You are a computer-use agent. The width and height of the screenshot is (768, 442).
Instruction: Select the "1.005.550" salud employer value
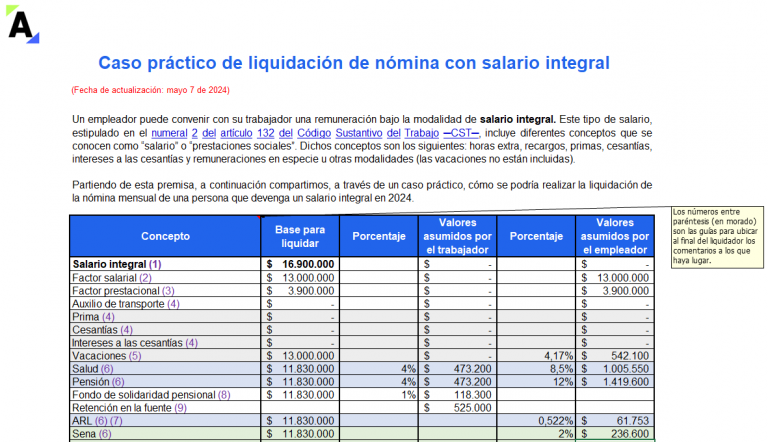coord(615,368)
